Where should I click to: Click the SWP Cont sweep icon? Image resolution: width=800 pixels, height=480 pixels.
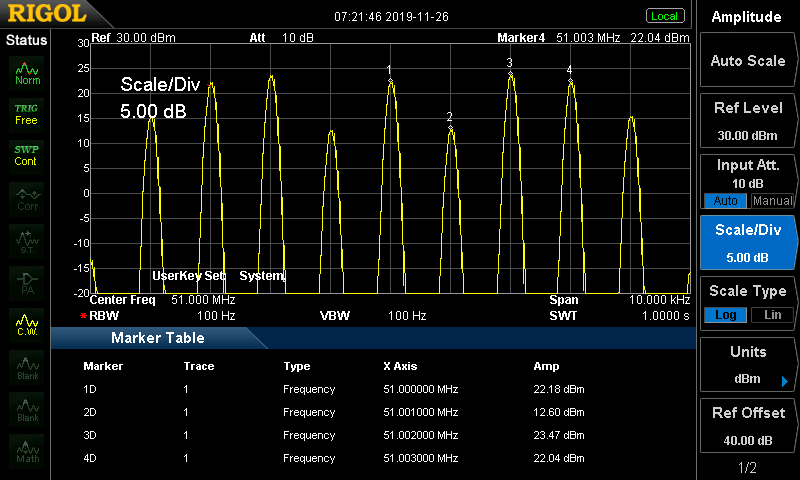tap(27, 155)
